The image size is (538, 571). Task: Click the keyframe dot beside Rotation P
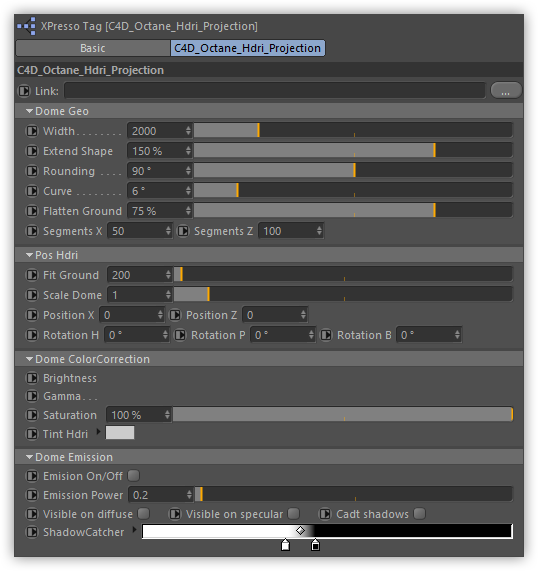[x=180, y=335]
